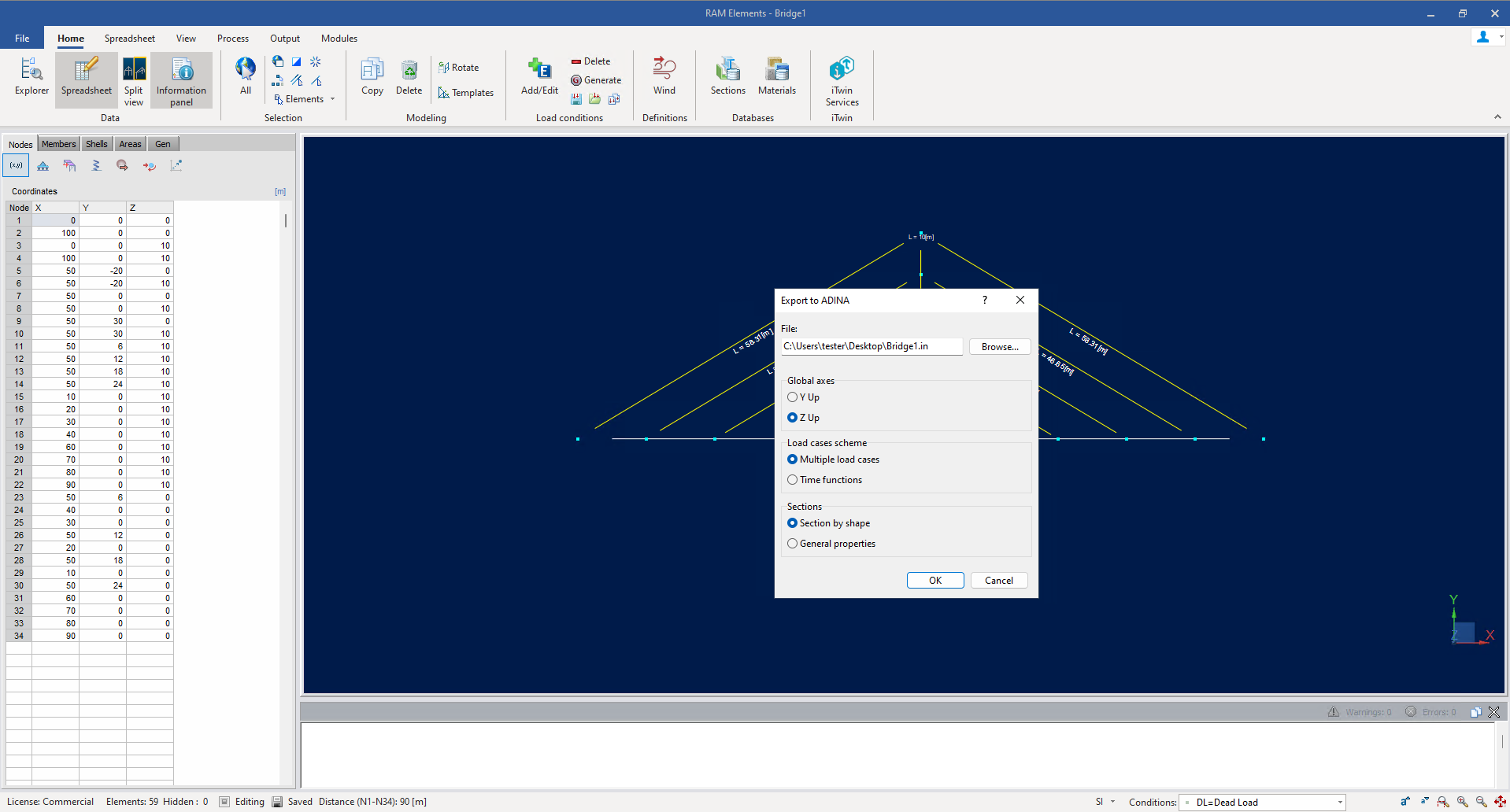Viewport: 1510px width, 812px height.
Task: Open the node supports/restraints tool
Action: coord(43,165)
